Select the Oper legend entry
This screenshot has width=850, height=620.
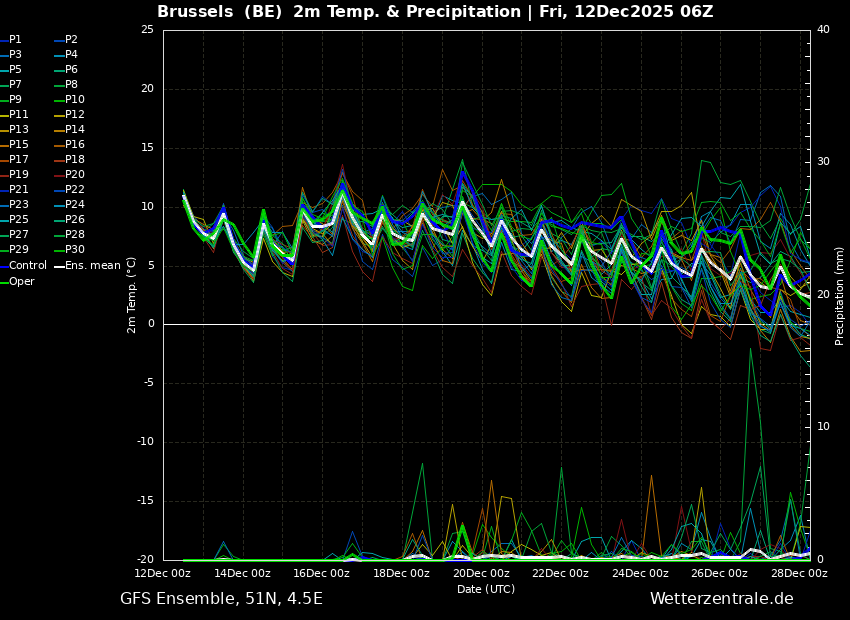click(x=22, y=282)
